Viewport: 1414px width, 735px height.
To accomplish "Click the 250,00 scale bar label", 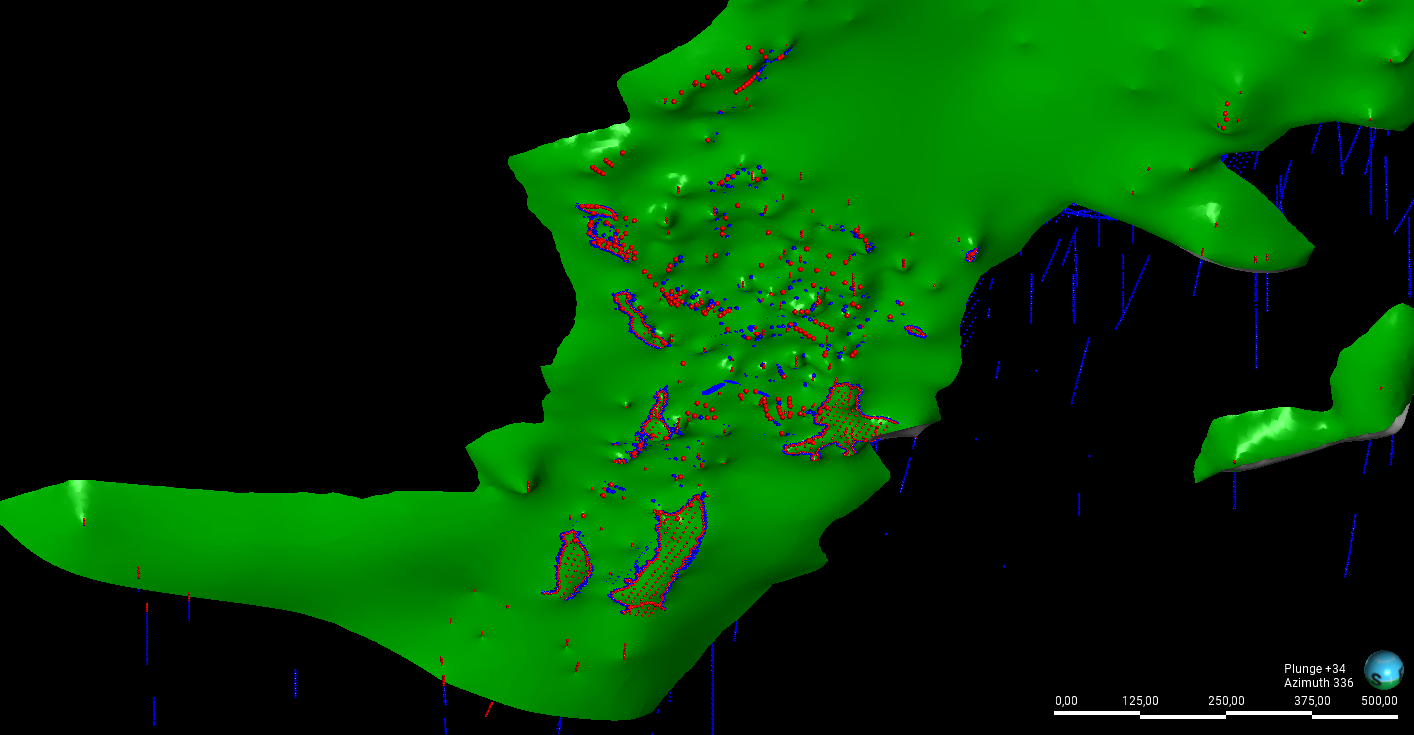I will click(x=1226, y=700).
